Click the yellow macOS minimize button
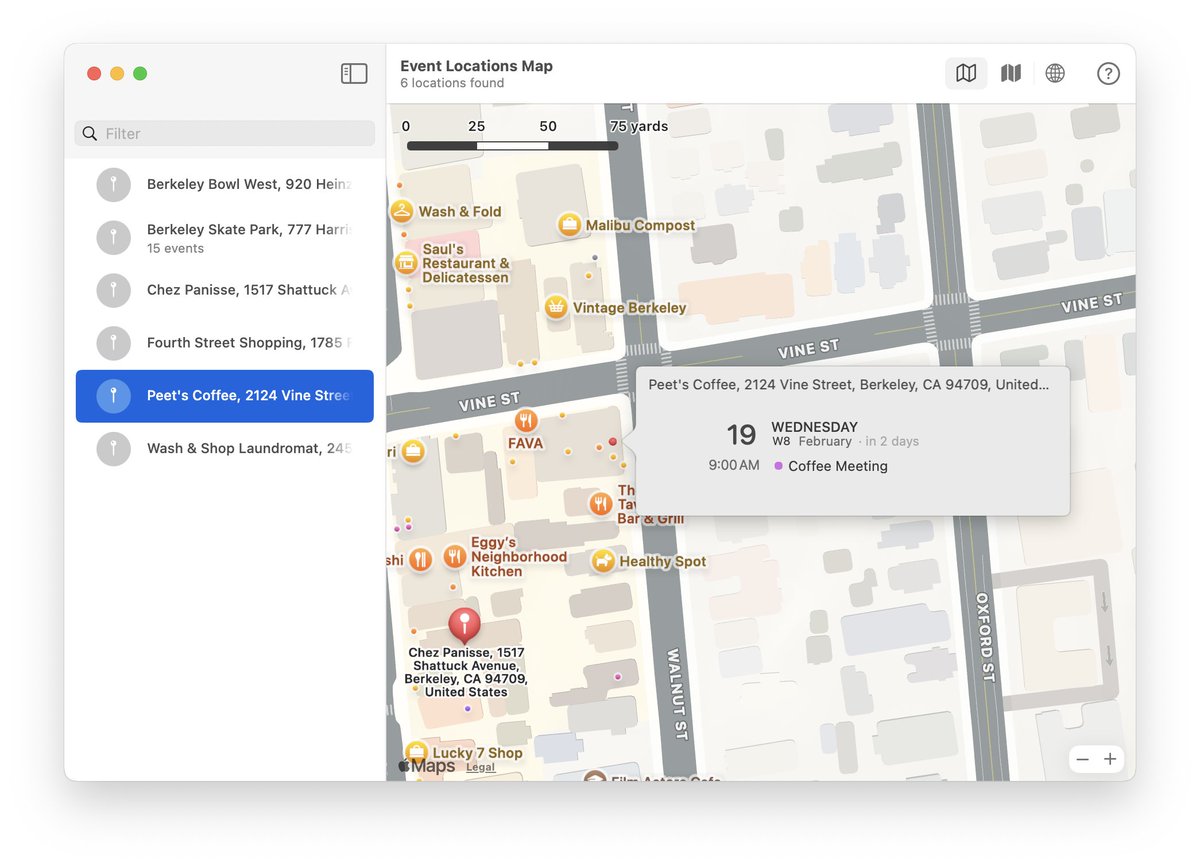The height and width of the screenshot is (866, 1200). tap(117, 73)
